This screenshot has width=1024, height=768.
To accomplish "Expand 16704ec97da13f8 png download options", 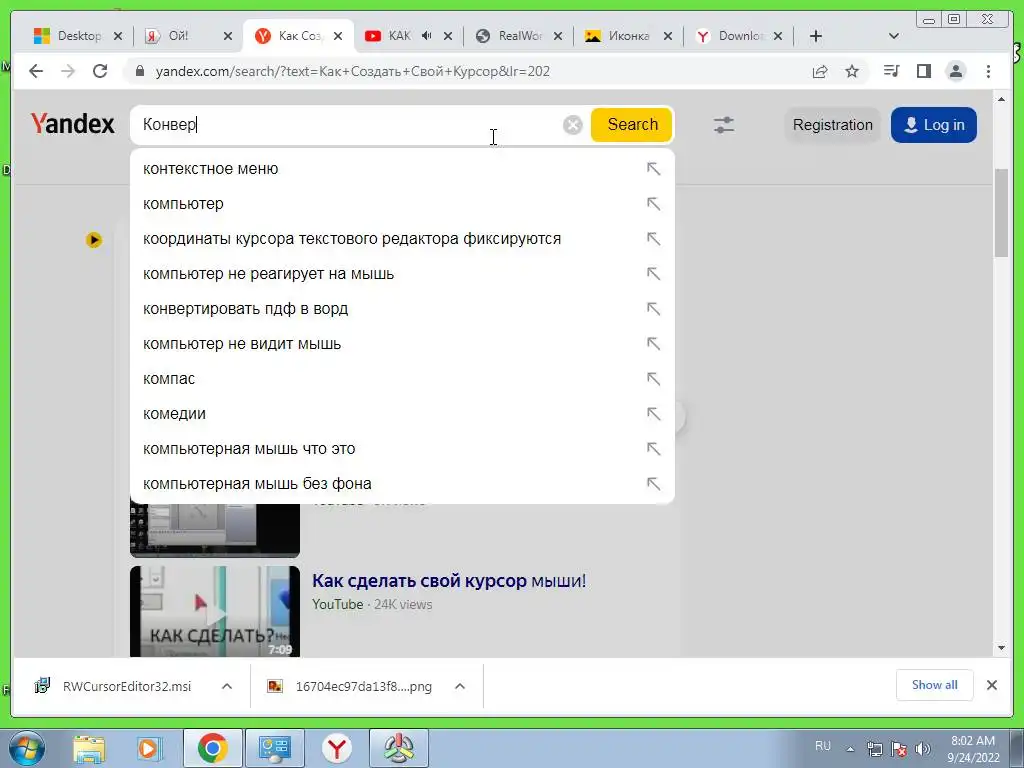I will point(460,686).
